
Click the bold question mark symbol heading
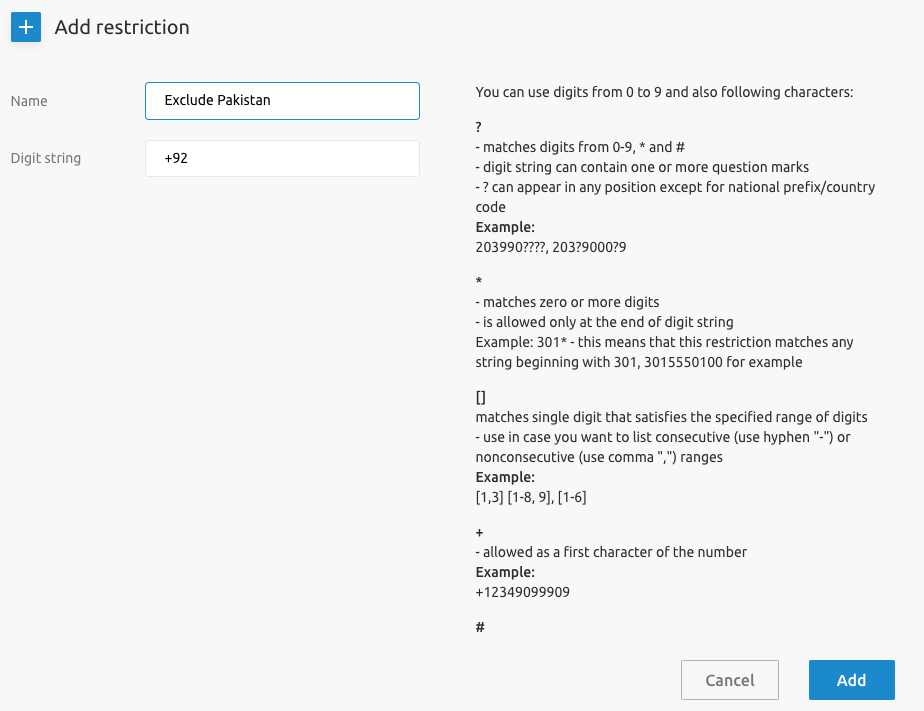479,128
